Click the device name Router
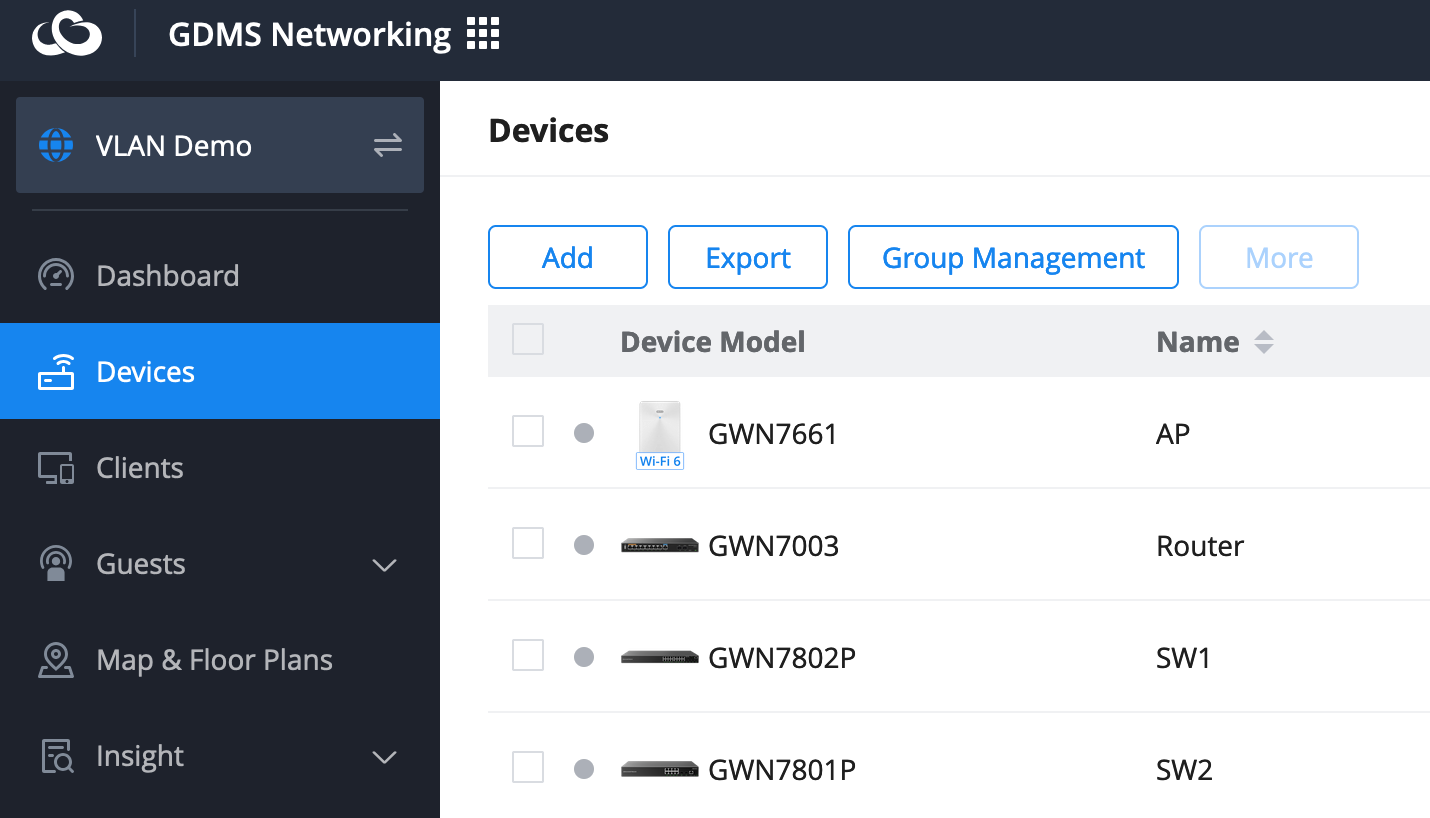 (1200, 546)
